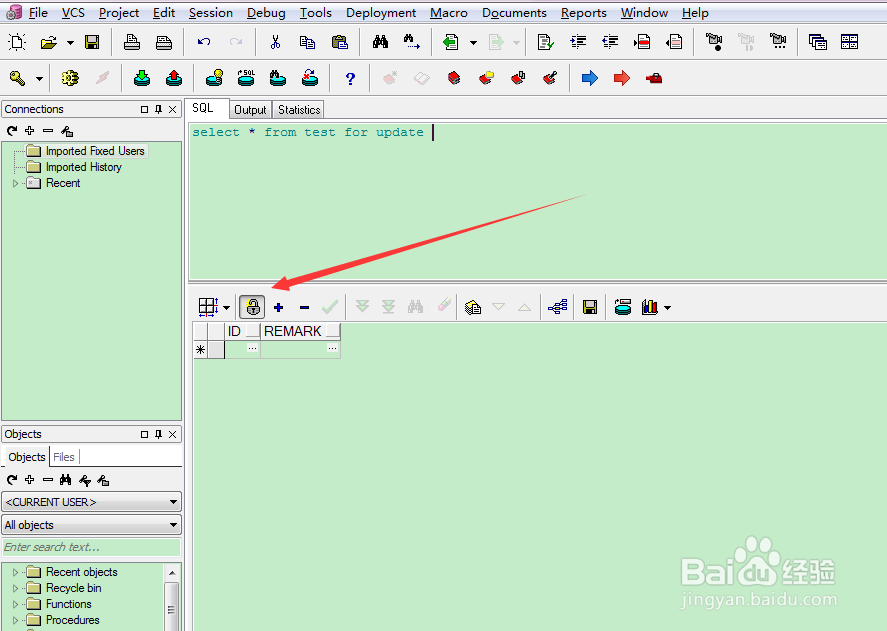Open the Tools menu
This screenshot has width=887, height=631.
tap(316, 12)
